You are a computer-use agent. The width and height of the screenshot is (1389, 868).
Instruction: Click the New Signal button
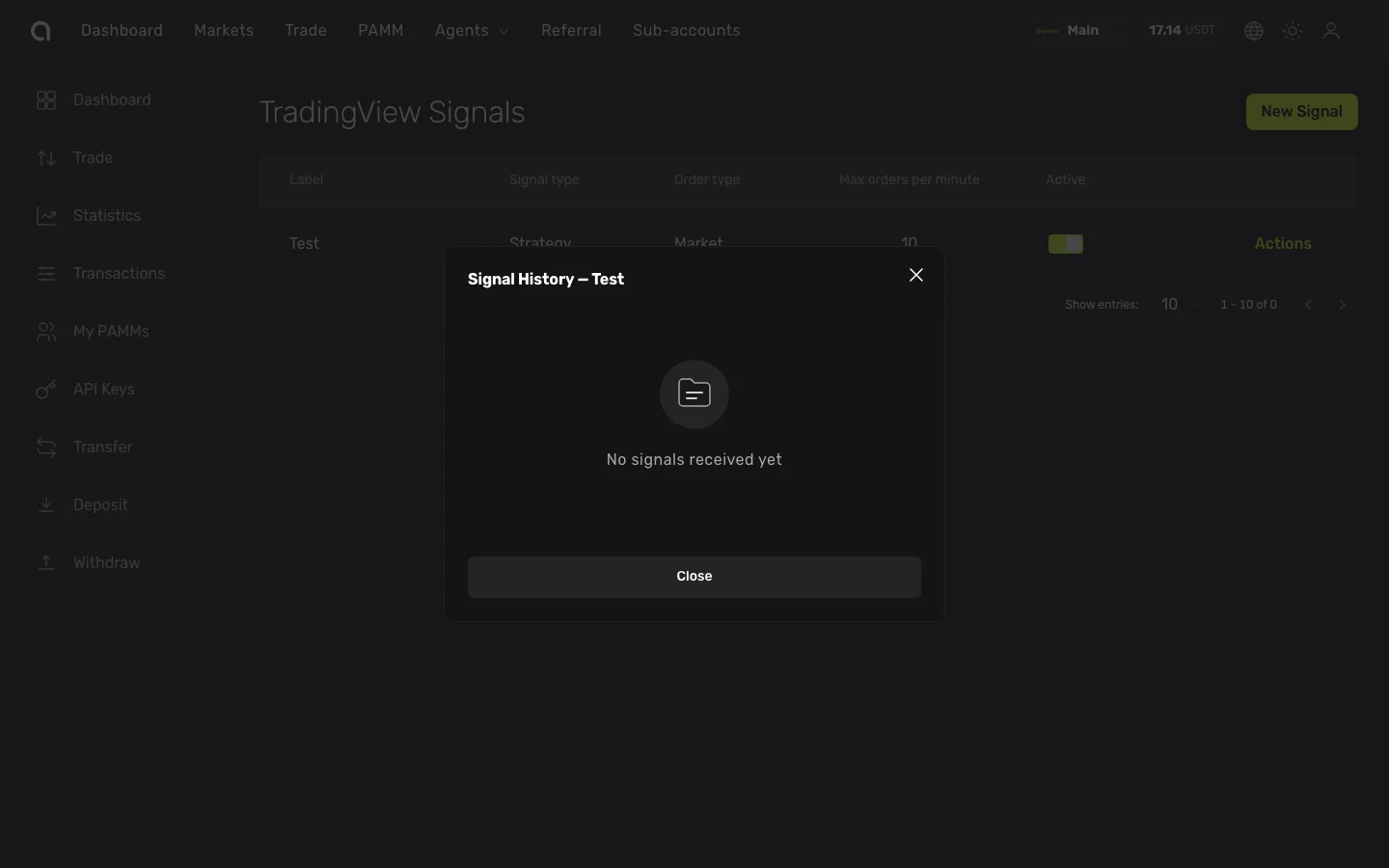coord(1301,111)
